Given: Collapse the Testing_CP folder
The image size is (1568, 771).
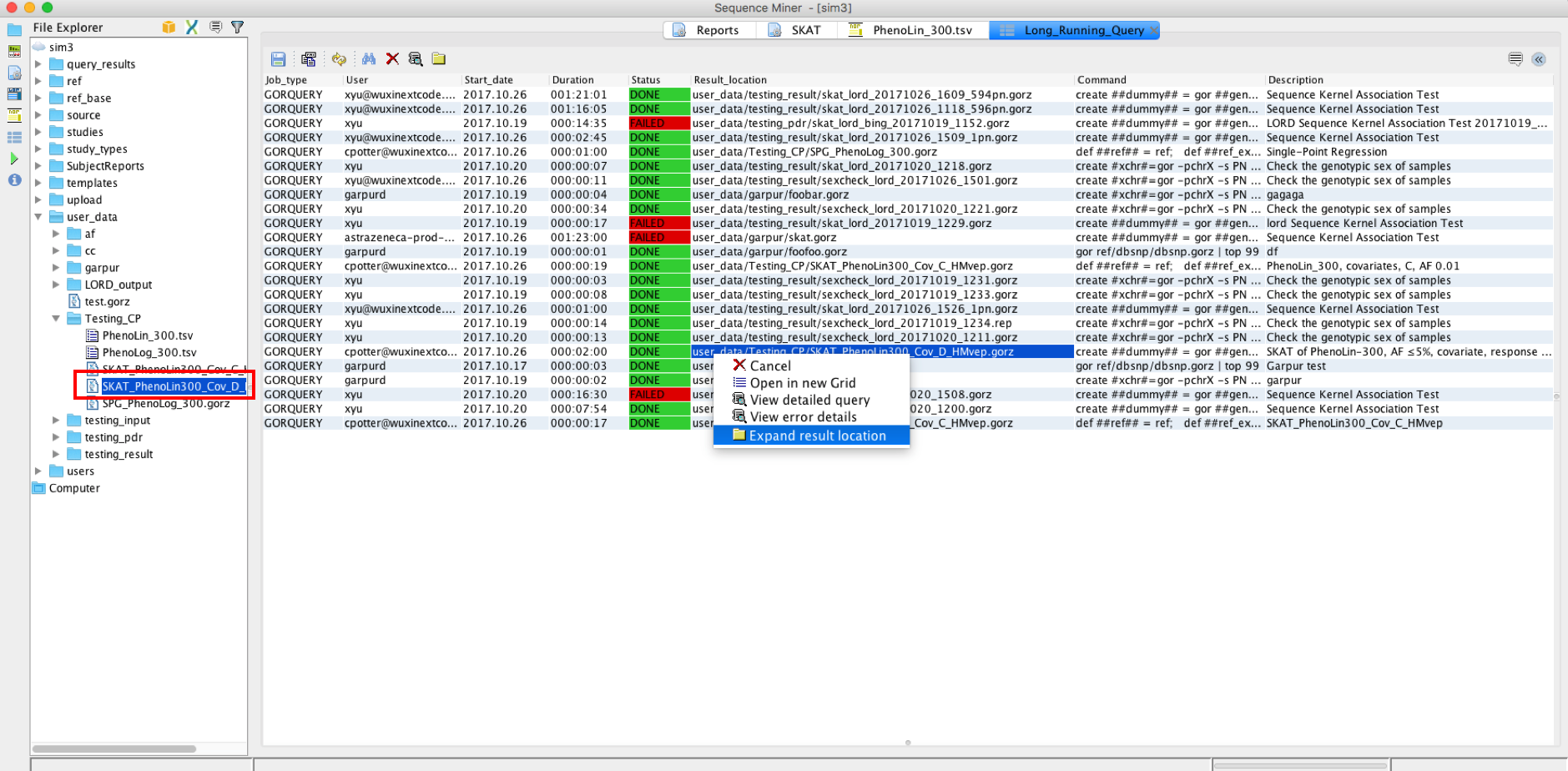Looking at the screenshot, I should tap(56, 319).
